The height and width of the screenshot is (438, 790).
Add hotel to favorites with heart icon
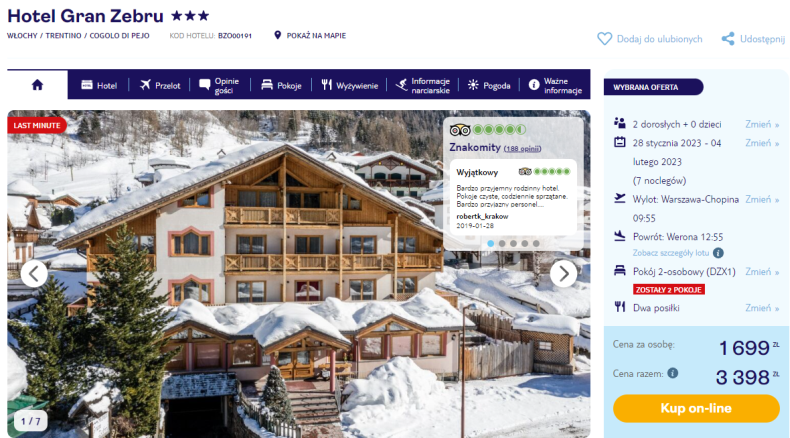[604, 39]
